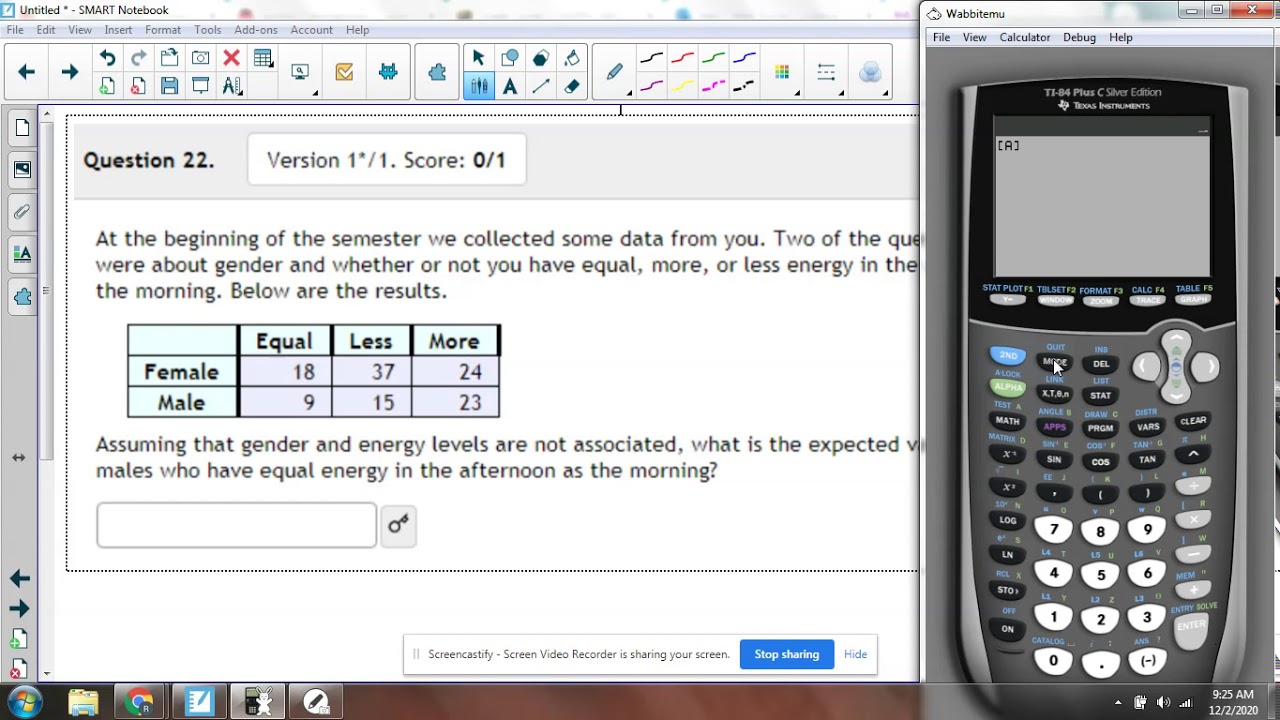Image resolution: width=1280 pixels, height=720 pixels.
Task: Click the calculator number 7 key
Action: point(1054,529)
